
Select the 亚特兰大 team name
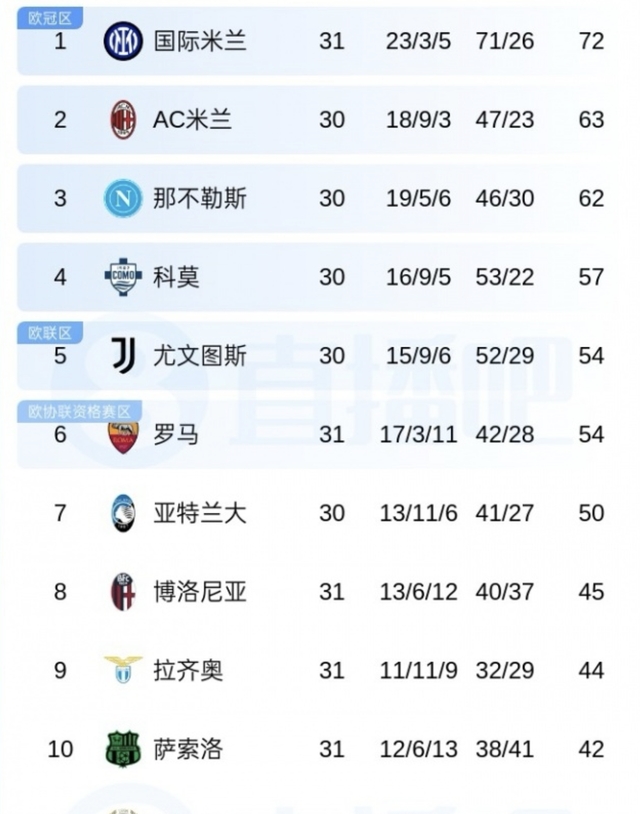(x=200, y=513)
